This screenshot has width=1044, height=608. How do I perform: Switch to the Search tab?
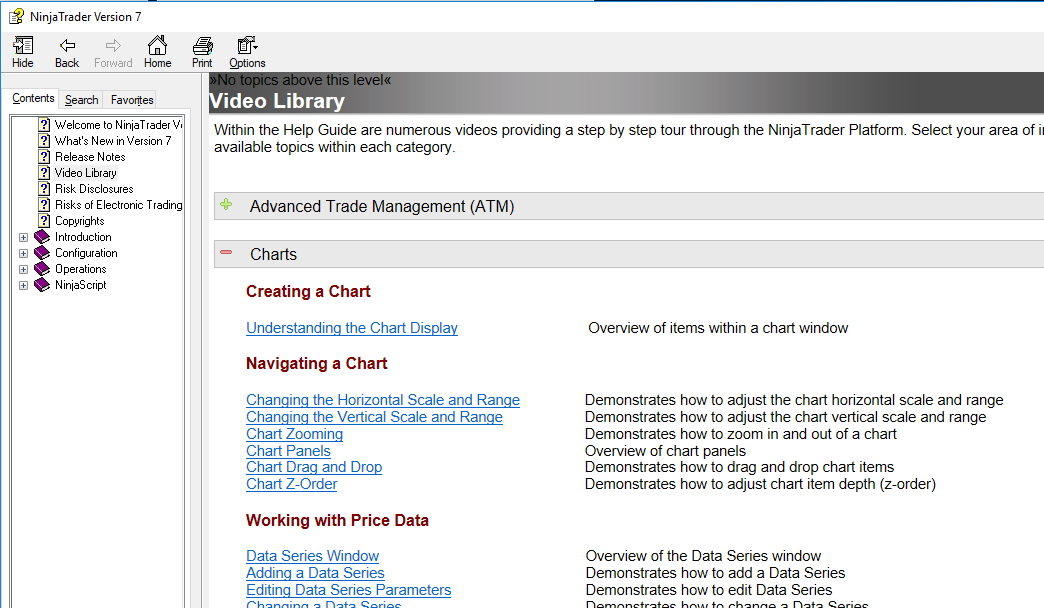tap(81, 100)
